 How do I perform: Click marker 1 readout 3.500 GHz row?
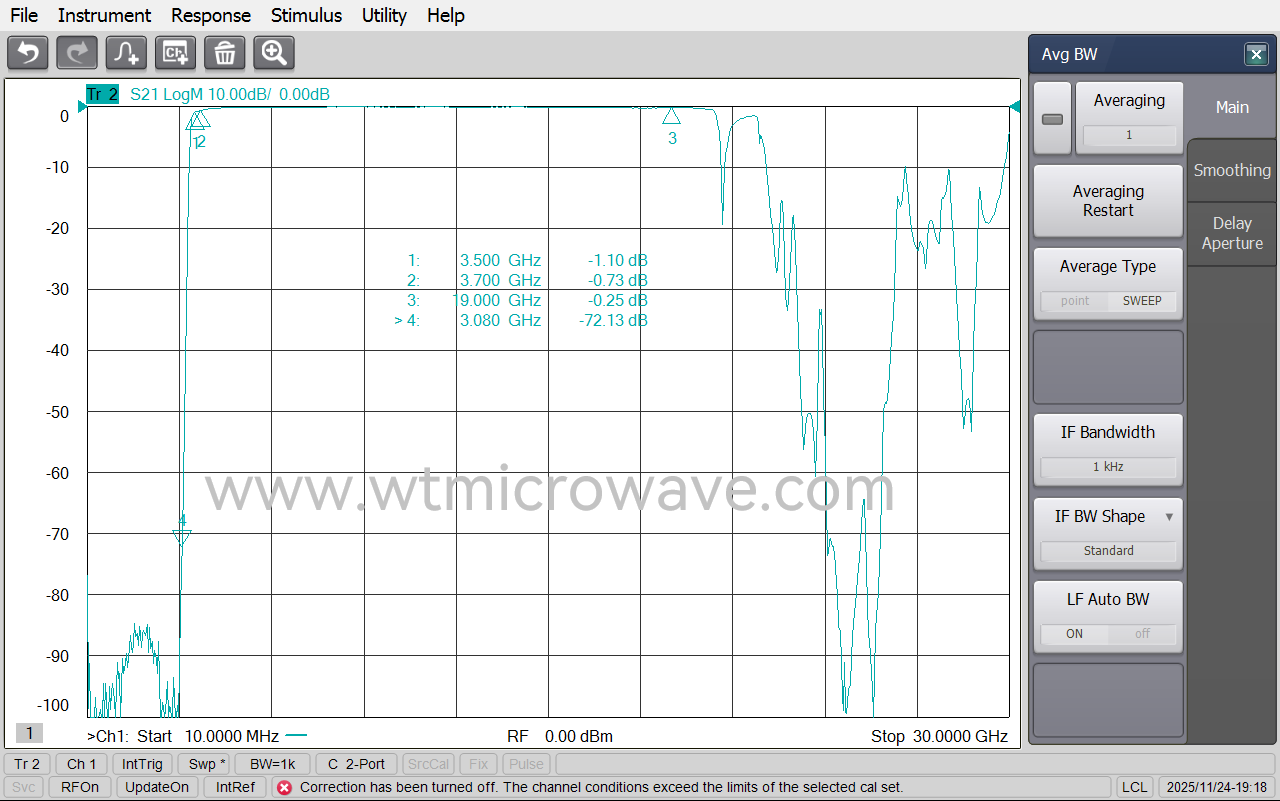(x=528, y=260)
